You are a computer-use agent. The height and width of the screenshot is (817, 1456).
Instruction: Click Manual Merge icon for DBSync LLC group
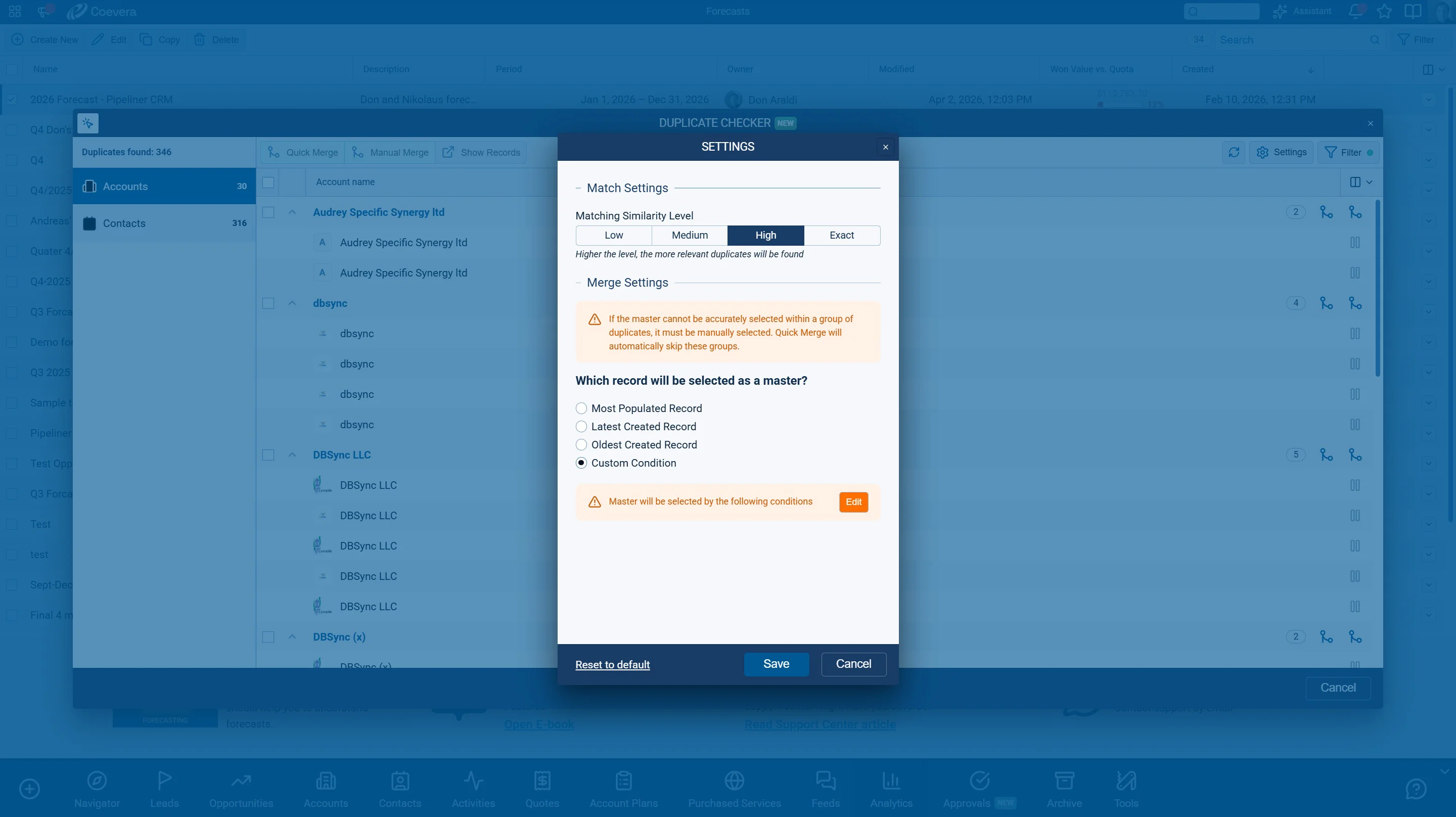click(1355, 455)
